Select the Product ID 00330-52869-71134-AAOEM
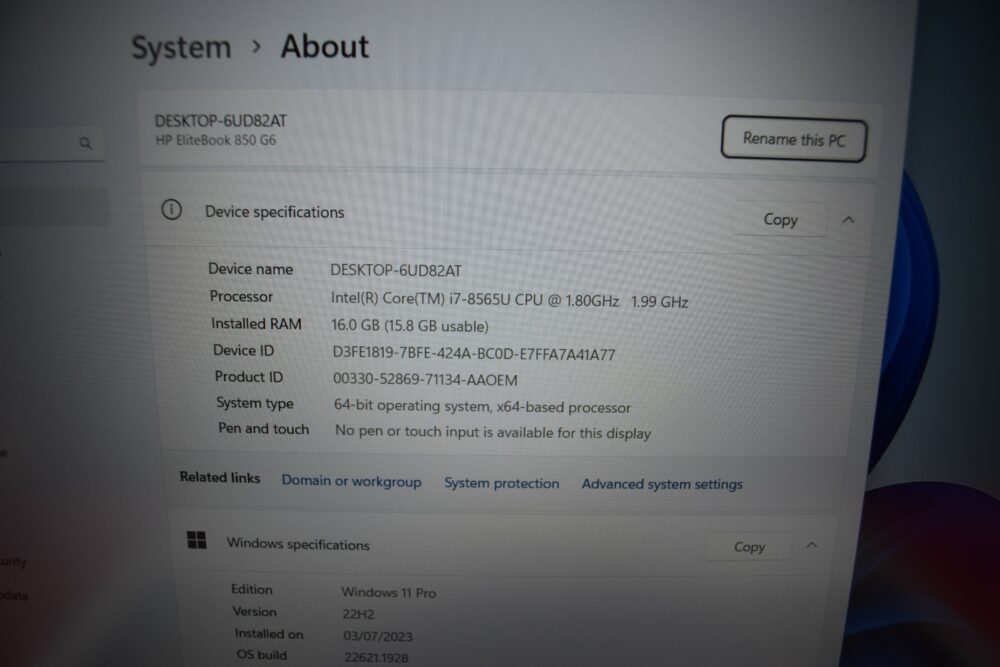This screenshot has width=1000, height=667. tap(425, 379)
